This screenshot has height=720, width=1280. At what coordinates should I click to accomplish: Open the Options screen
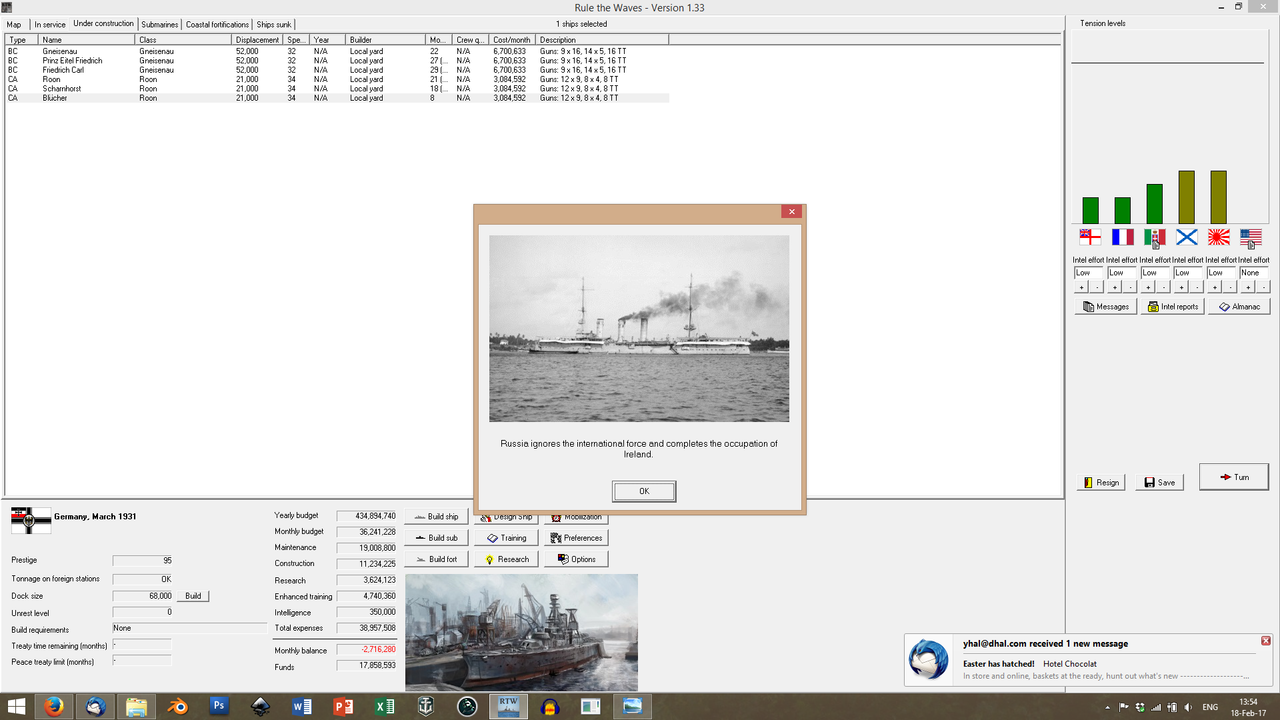[x=575, y=559]
